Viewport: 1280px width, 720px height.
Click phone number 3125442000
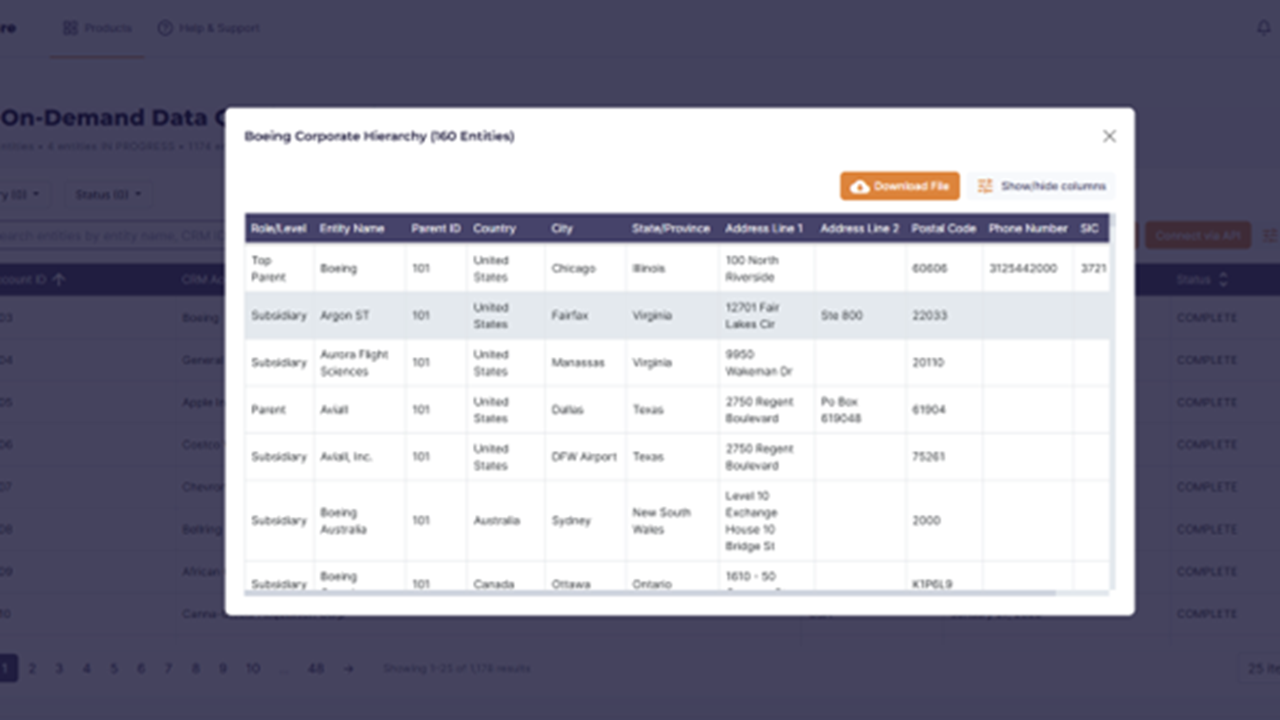1023,268
